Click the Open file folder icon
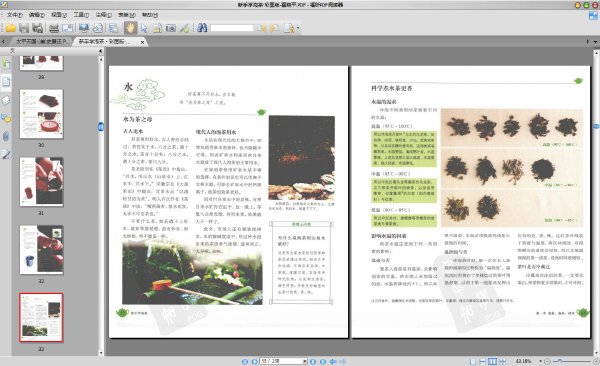This screenshot has height=366, width=600. coord(10,28)
